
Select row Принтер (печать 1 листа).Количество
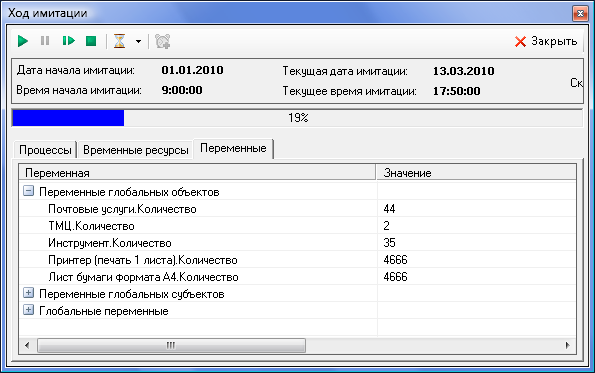point(298,260)
